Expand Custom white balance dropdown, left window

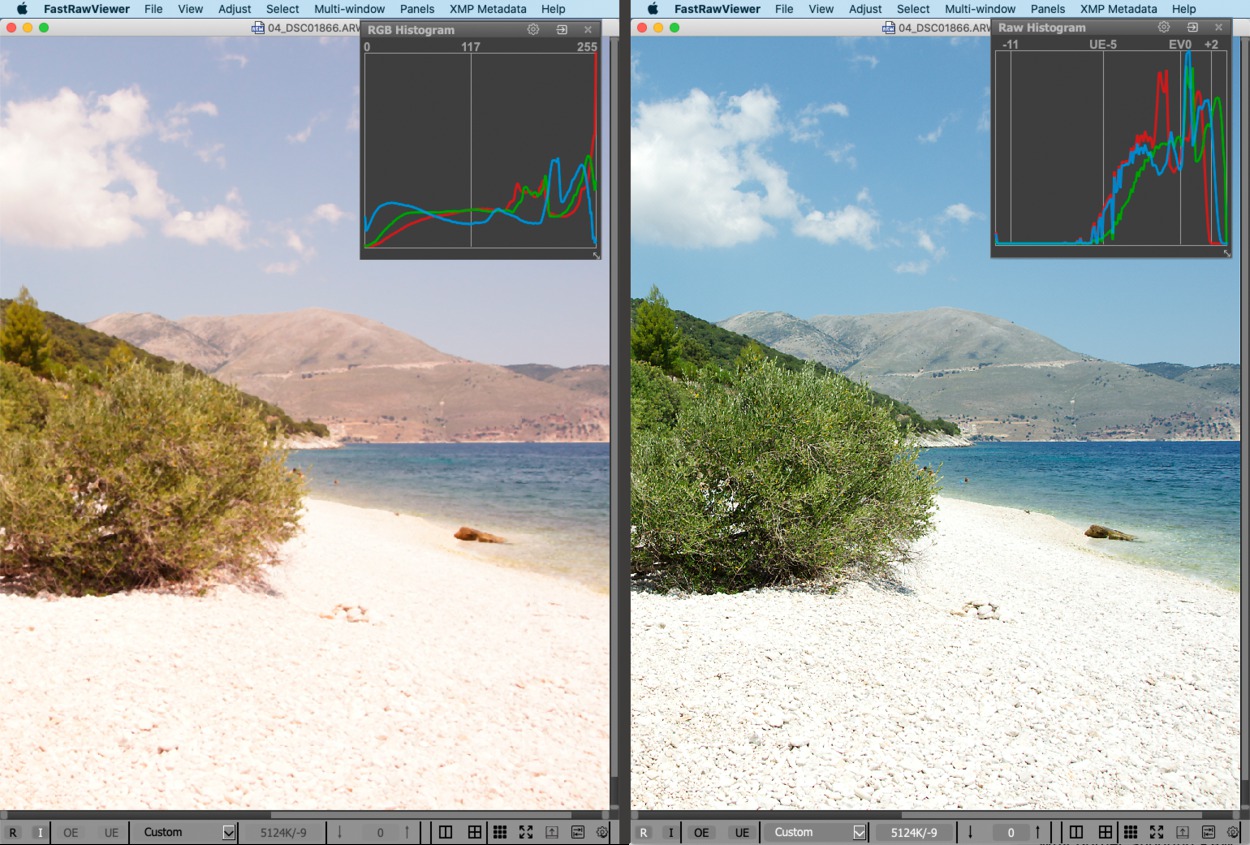point(228,832)
